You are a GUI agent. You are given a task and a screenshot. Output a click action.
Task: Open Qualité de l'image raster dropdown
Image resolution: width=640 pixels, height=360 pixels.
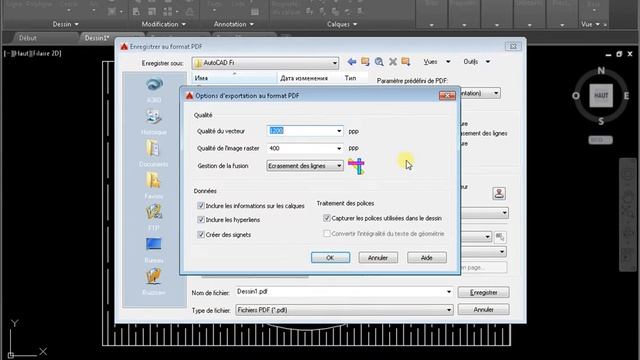pos(339,148)
